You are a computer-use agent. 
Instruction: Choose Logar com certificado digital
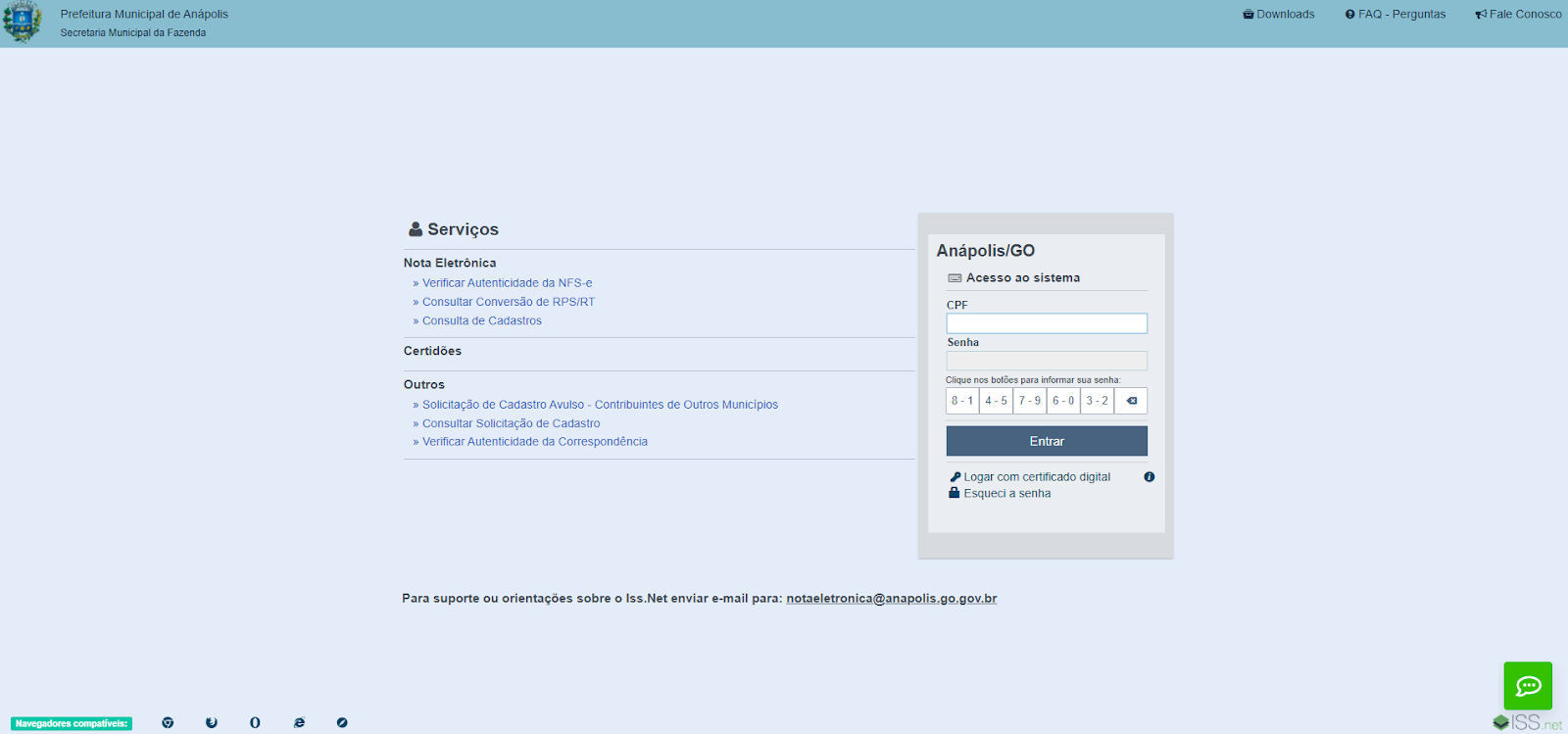tap(1037, 477)
